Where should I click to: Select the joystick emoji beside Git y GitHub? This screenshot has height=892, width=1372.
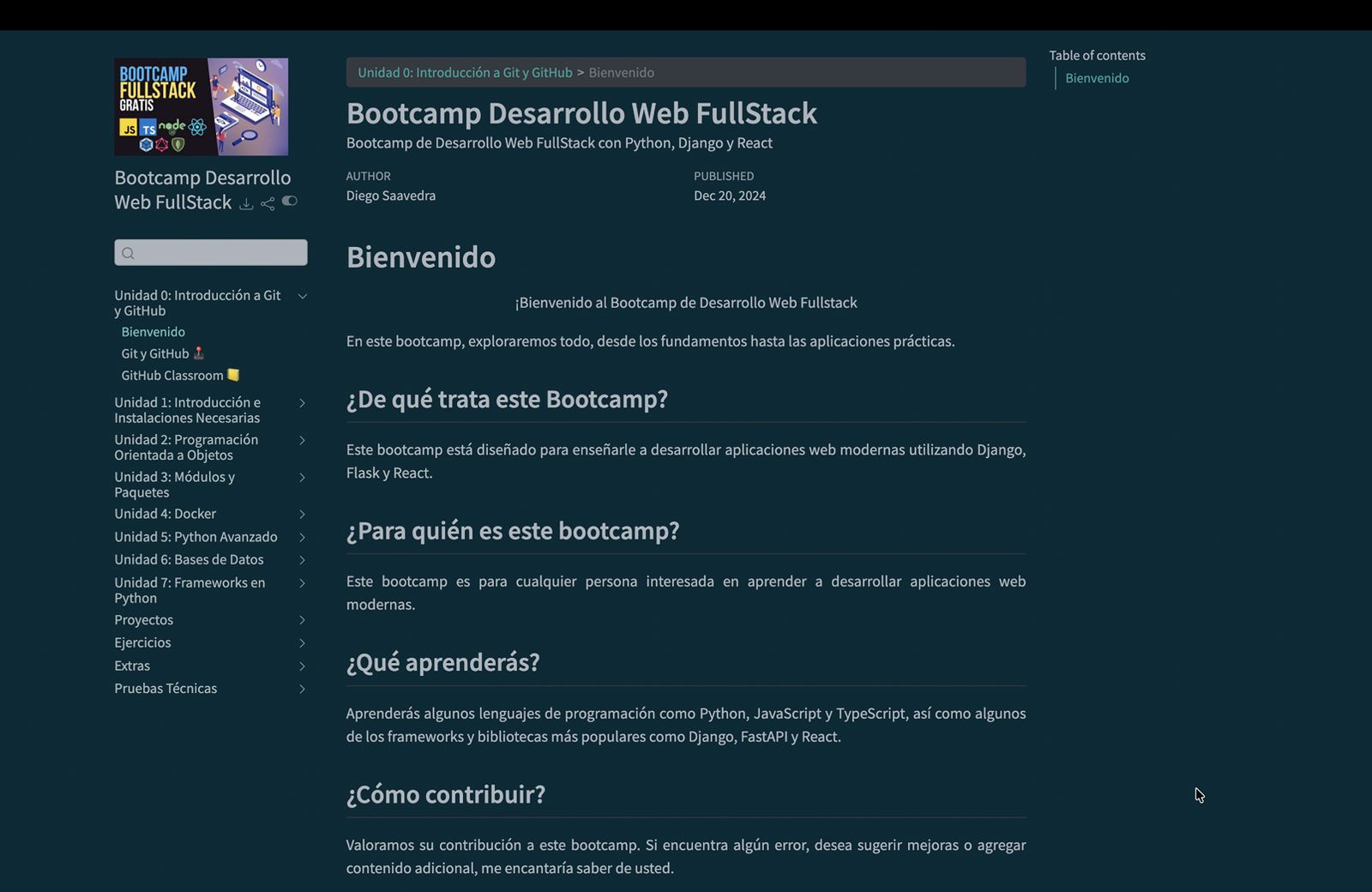[200, 353]
